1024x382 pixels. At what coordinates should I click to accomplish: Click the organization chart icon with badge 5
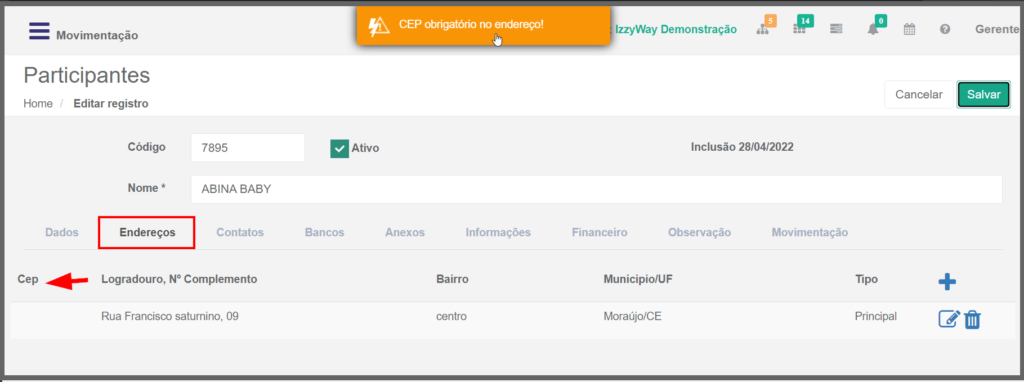tap(763, 29)
